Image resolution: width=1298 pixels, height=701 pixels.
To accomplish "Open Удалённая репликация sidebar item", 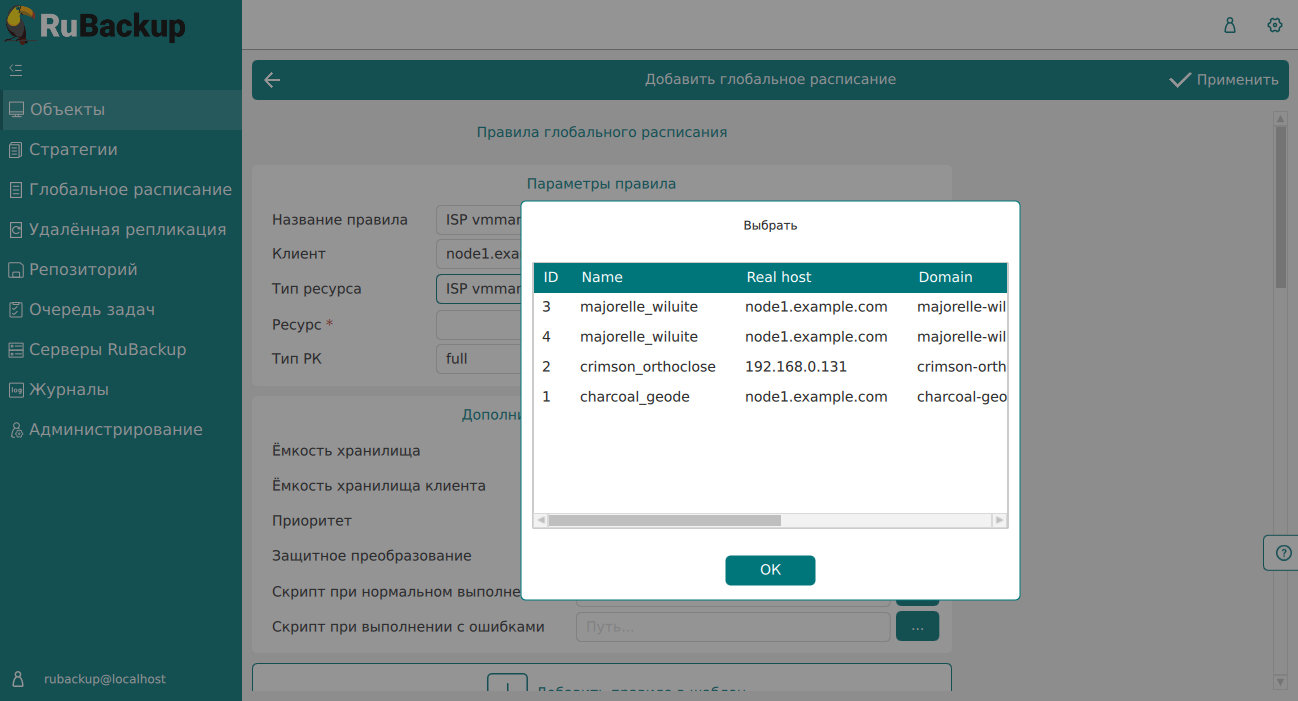I will (127, 230).
